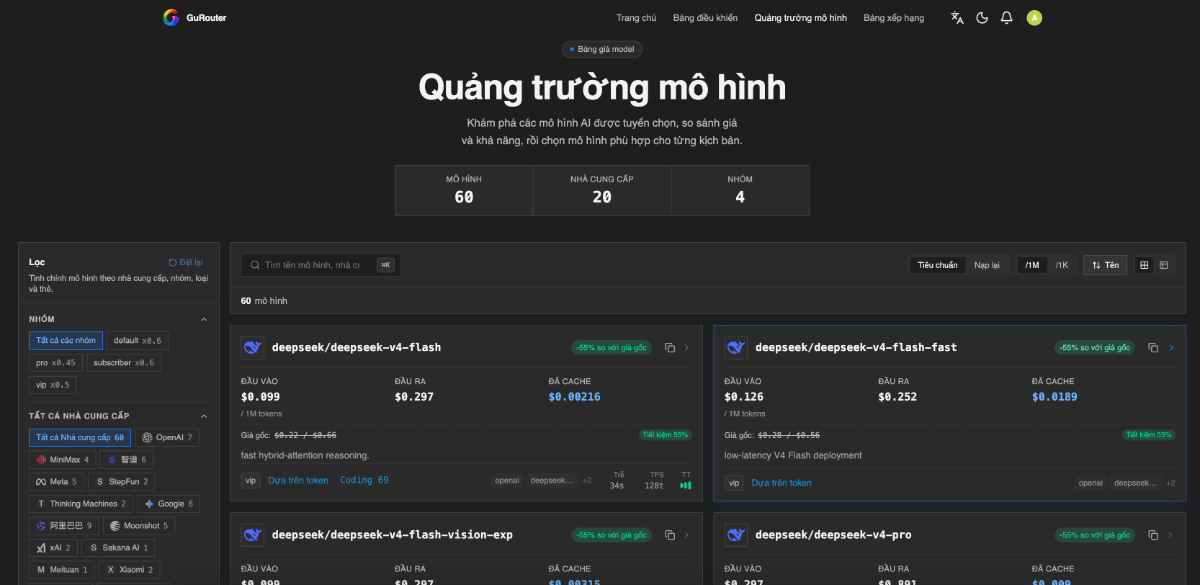
Task: Filter providers by Meituan
Action: [62, 570]
